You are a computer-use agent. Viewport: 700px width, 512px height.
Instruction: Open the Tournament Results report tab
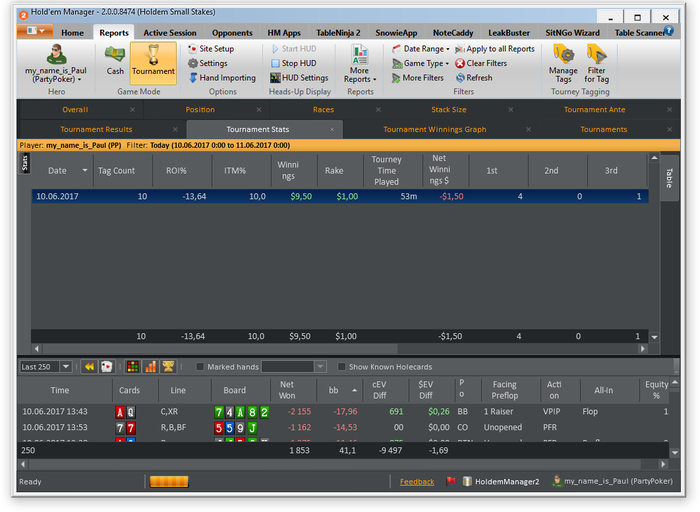[x=96, y=129]
